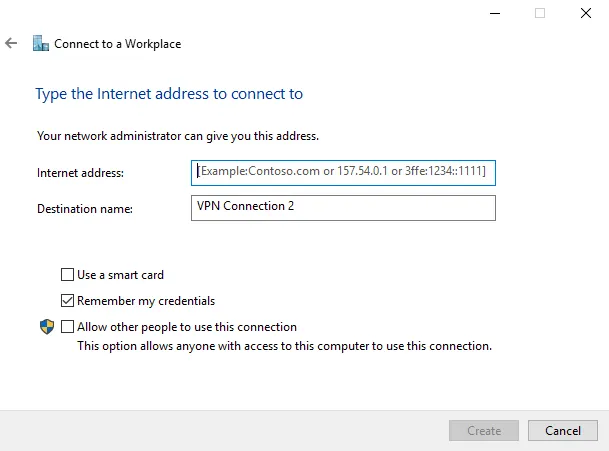Enable the Use a smart card checkbox

(x=68, y=275)
